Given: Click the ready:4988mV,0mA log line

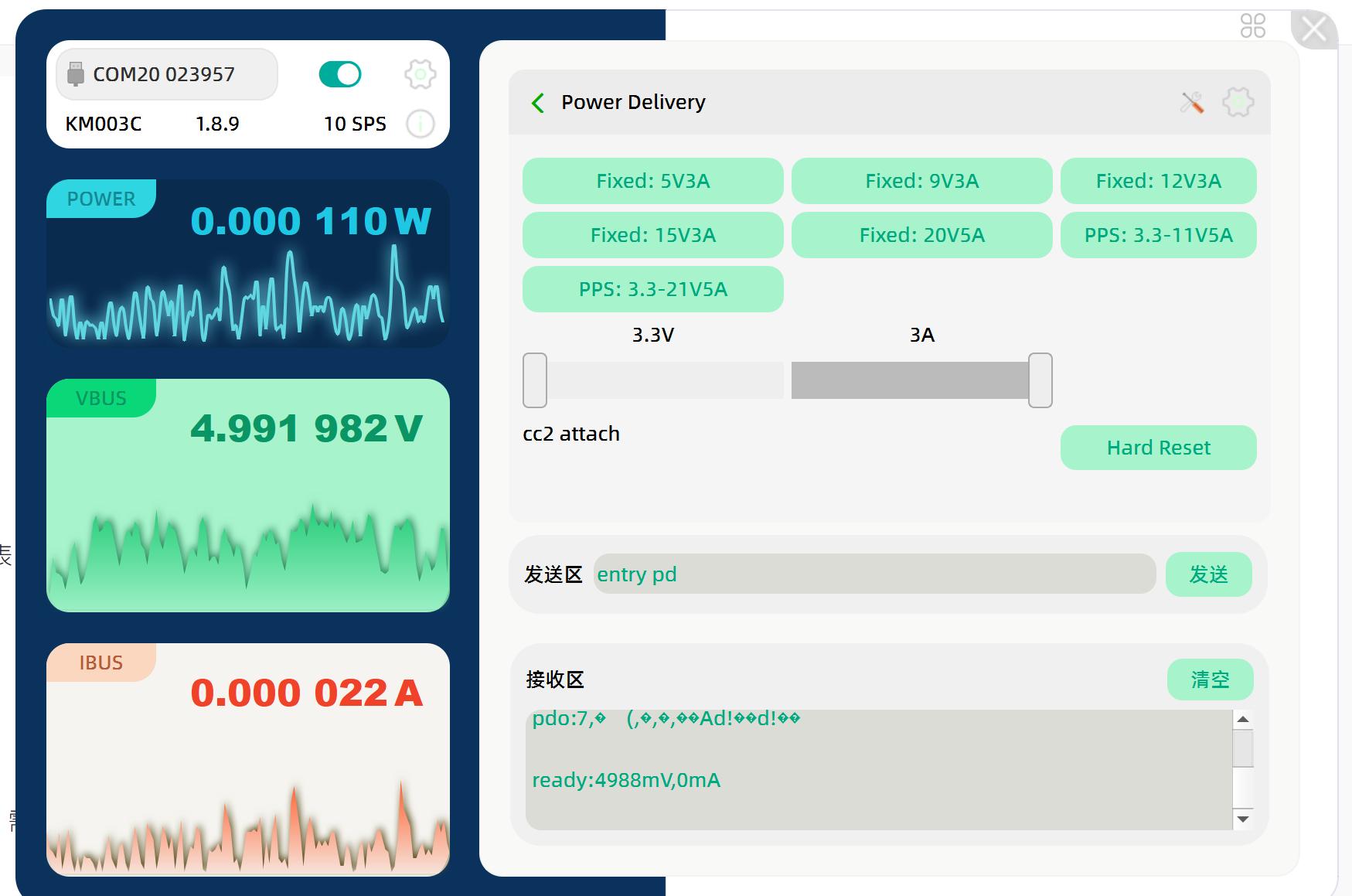Looking at the screenshot, I should pyautogui.click(x=626, y=780).
